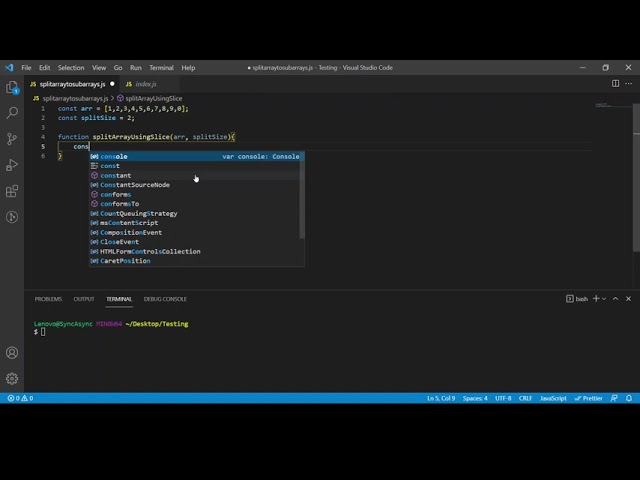The width and height of the screenshot is (640, 480).
Task: Click the unsaved dot on splitarraytosubarrays.js tab
Action: (112, 84)
